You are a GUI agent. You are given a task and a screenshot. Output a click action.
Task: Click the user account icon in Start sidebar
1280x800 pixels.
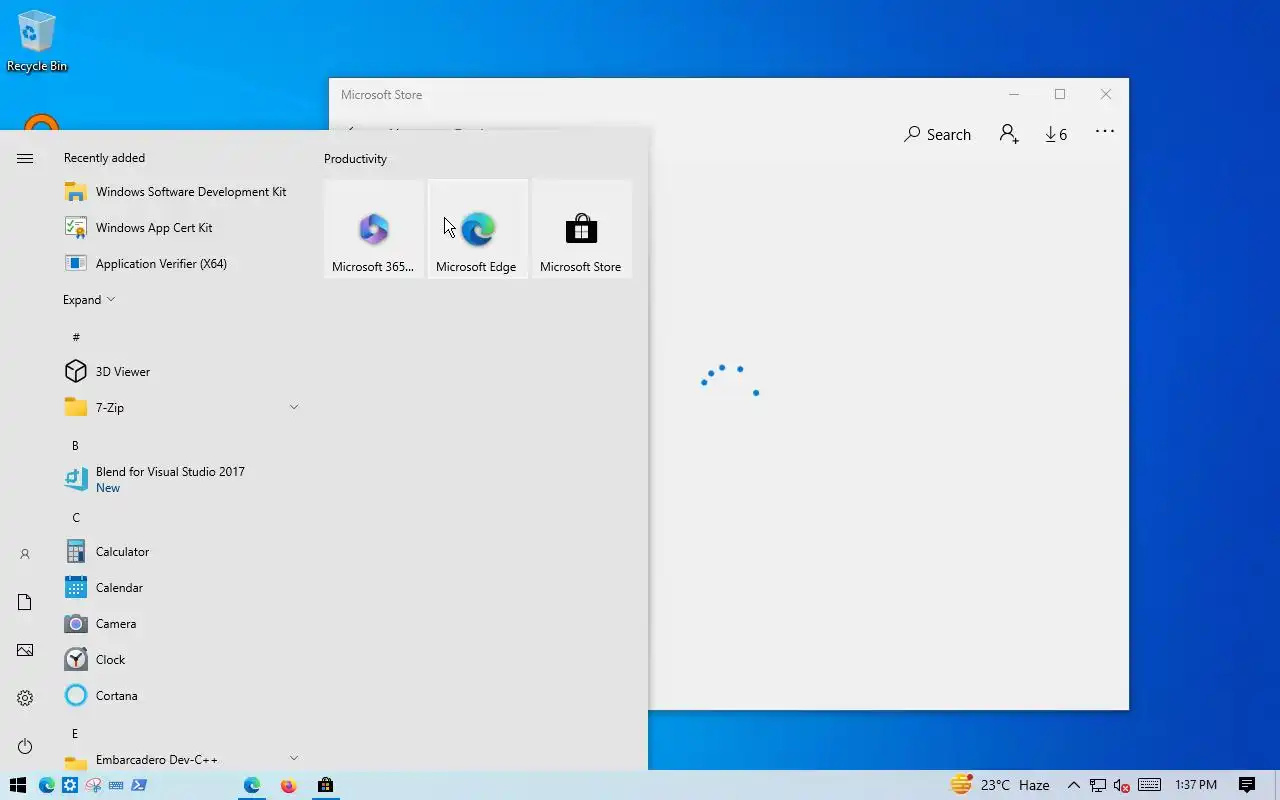[25, 554]
